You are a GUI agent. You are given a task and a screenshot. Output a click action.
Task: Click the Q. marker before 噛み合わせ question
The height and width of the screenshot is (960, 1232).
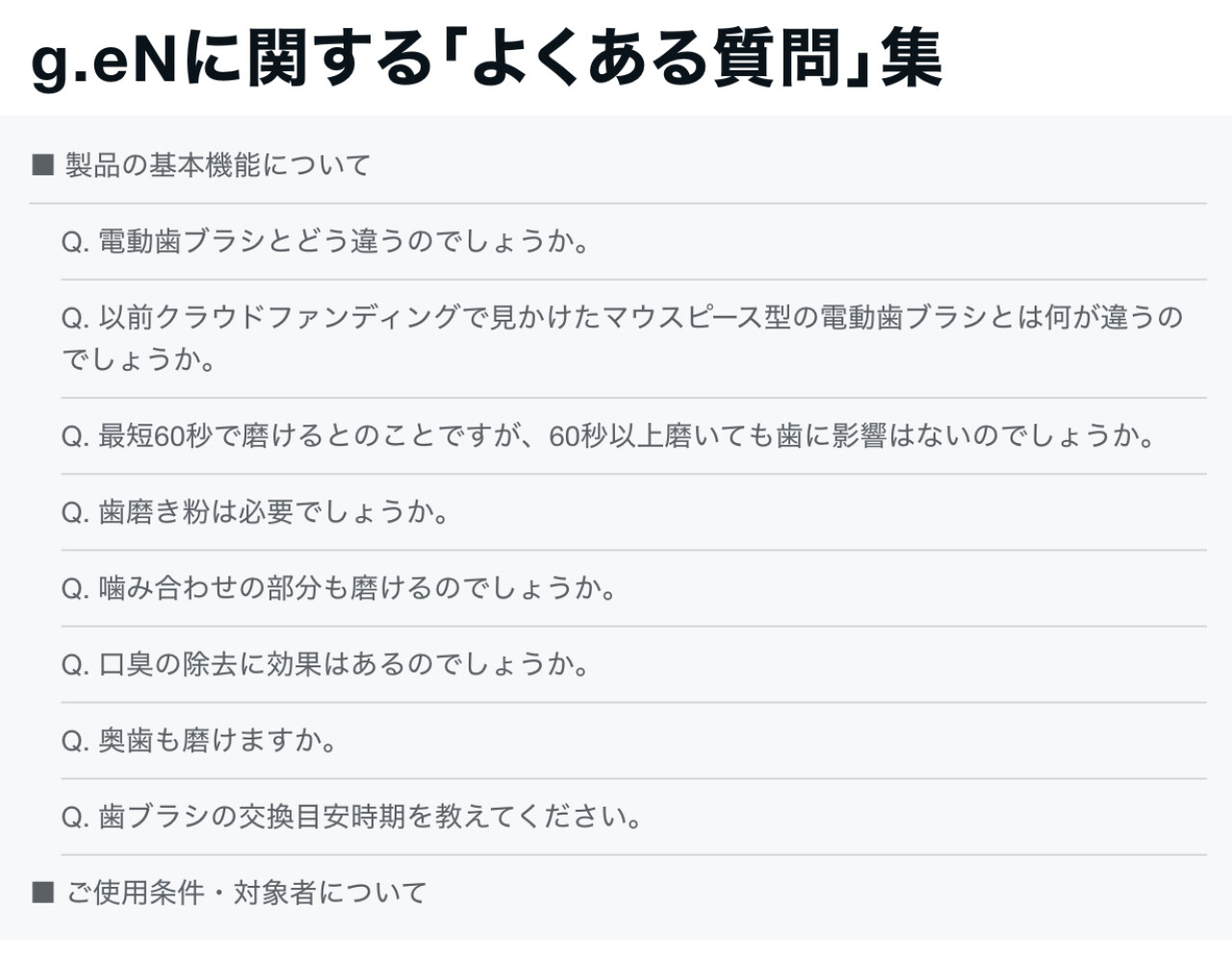click(75, 589)
